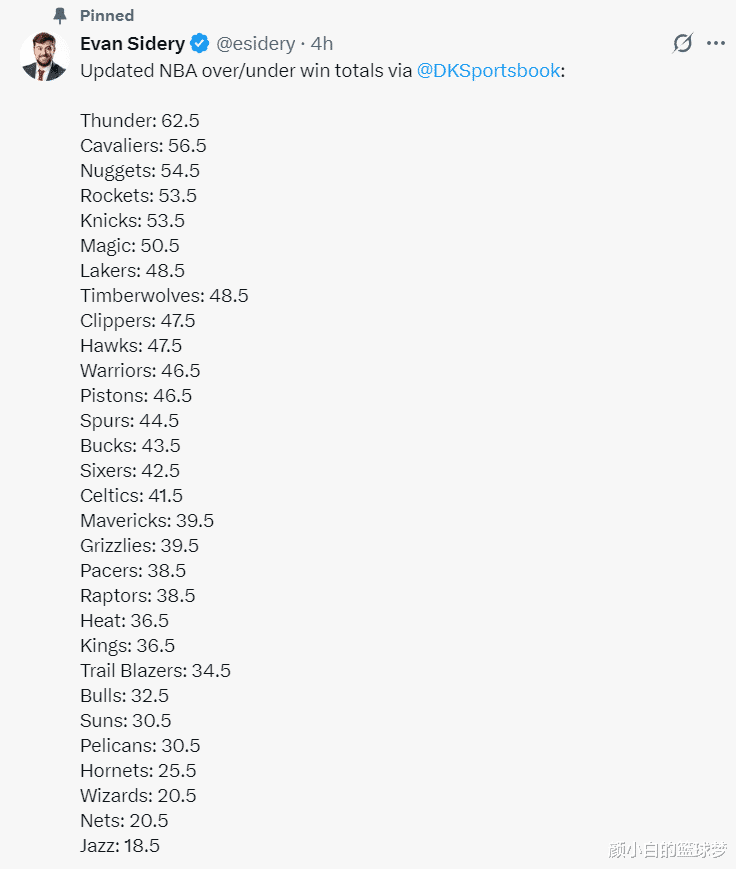Open Grok actions icon on the post

coord(683,43)
